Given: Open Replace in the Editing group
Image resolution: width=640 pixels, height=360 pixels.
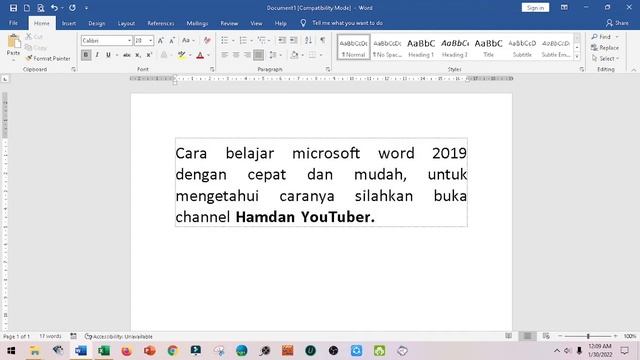Looking at the screenshot, I should [x=605, y=48].
